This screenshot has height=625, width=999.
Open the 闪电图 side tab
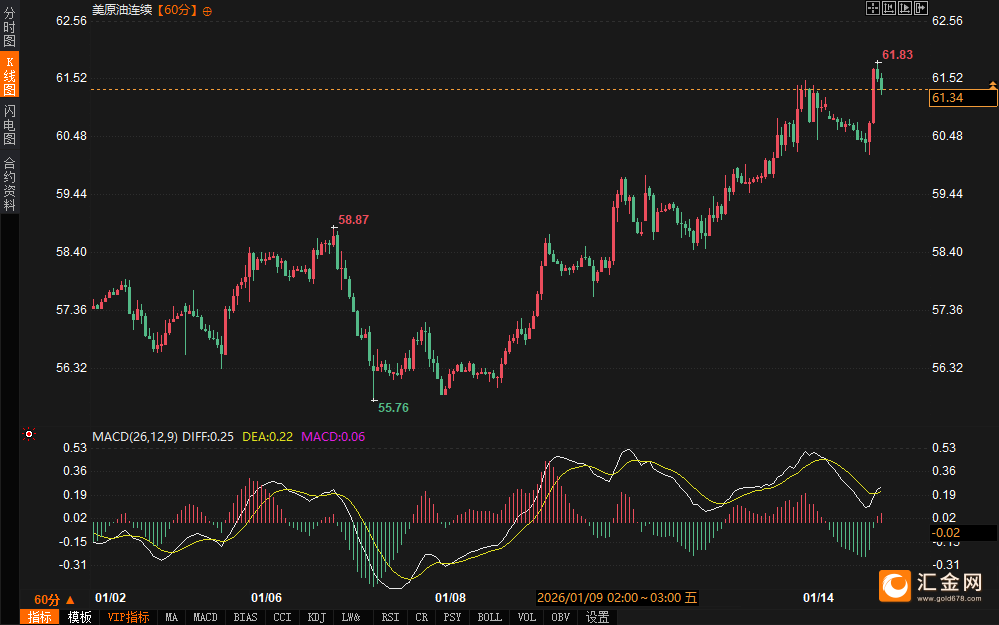pyautogui.click(x=9, y=125)
